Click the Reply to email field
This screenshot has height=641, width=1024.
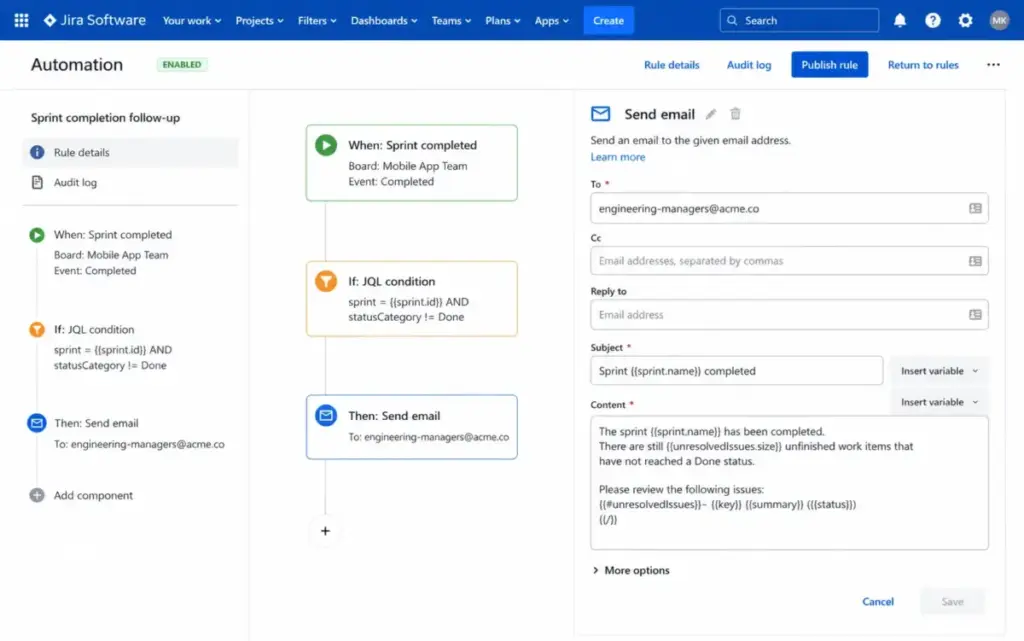pos(790,315)
